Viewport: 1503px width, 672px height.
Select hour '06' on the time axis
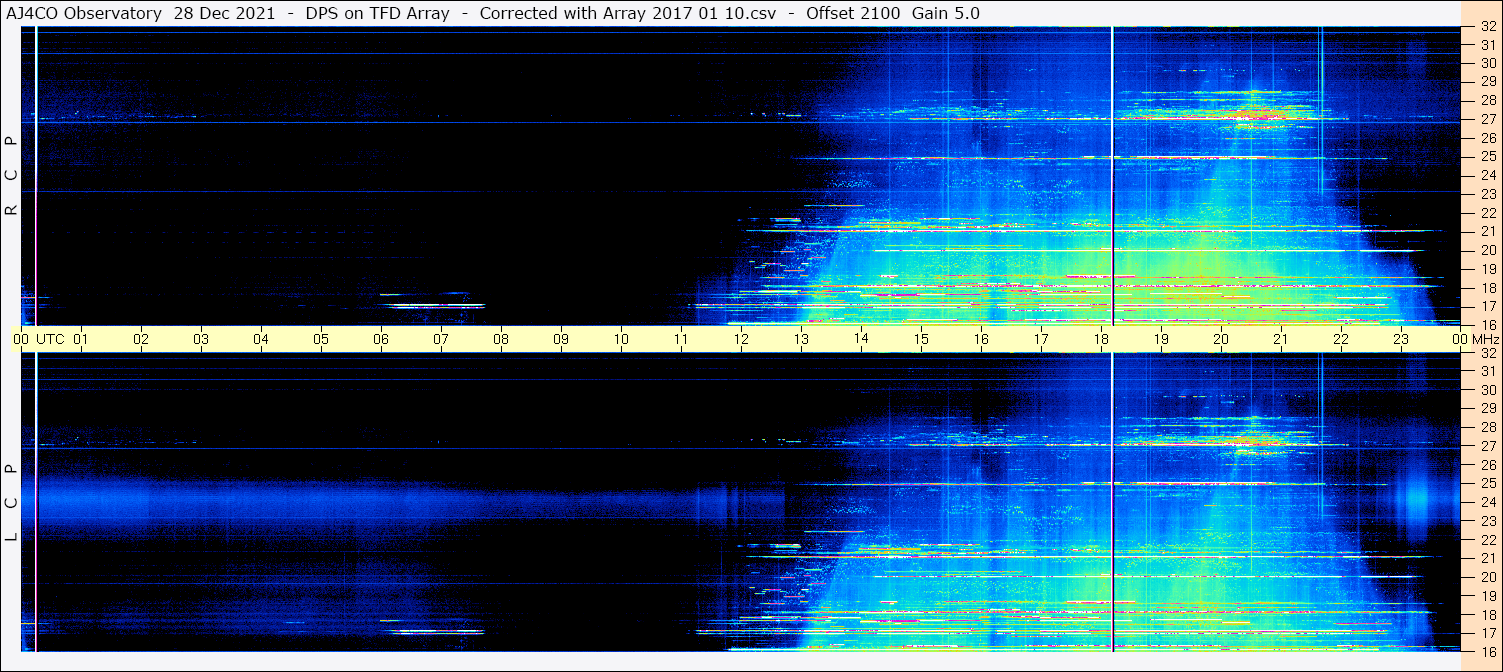coord(381,339)
